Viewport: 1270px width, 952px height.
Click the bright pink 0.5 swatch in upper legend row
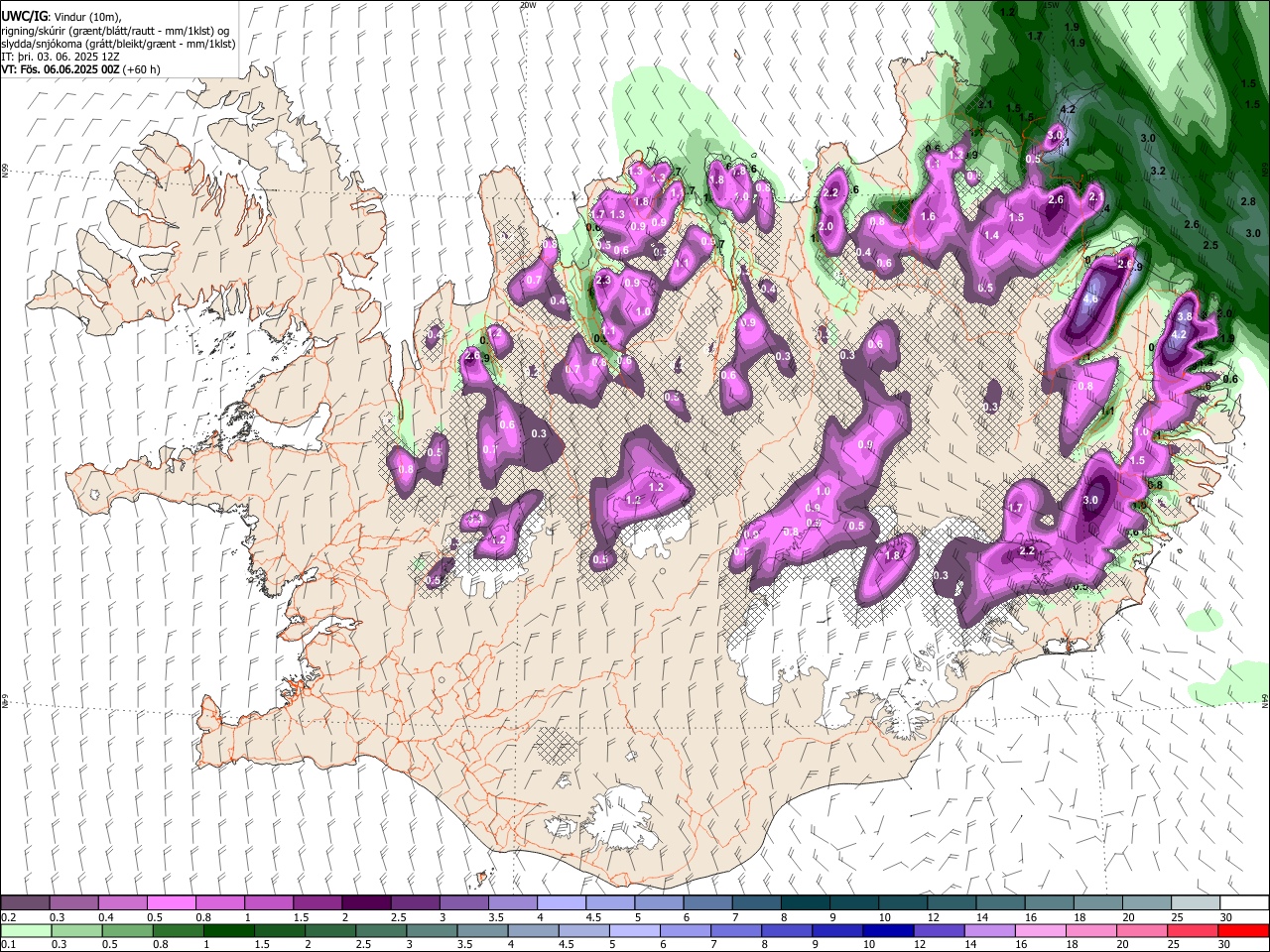pyautogui.click(x=172, y=903)
